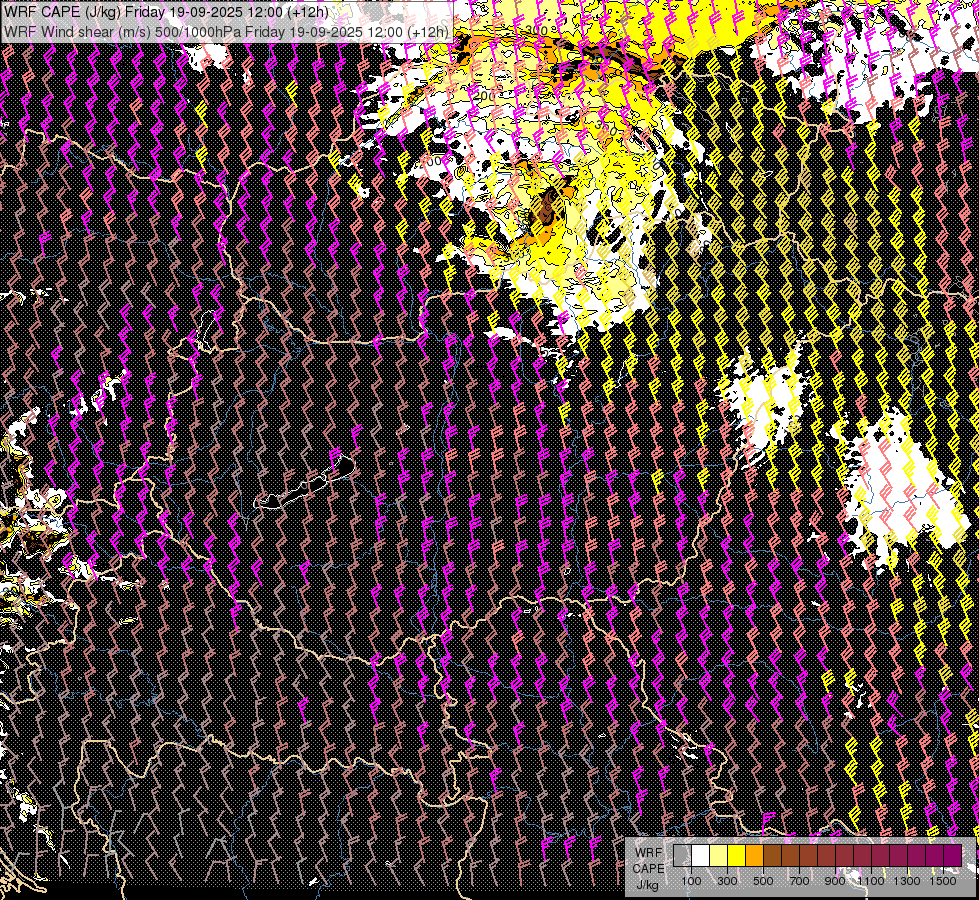
Task: Click the legend value 900
Action: pos(835,881)
